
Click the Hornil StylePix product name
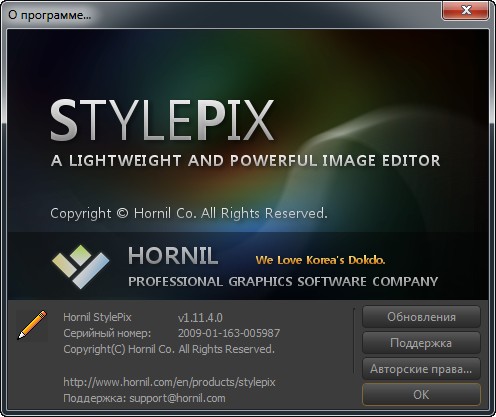pos(97,317)
